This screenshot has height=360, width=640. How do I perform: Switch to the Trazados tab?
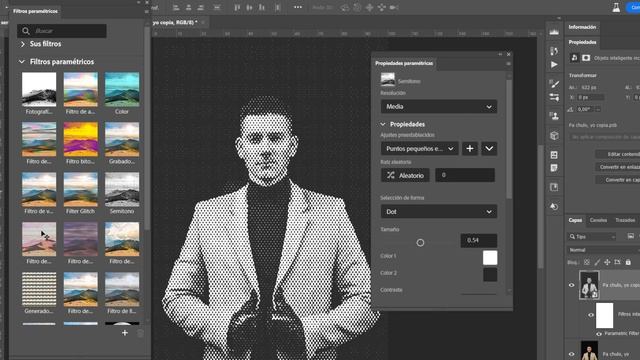624,220
